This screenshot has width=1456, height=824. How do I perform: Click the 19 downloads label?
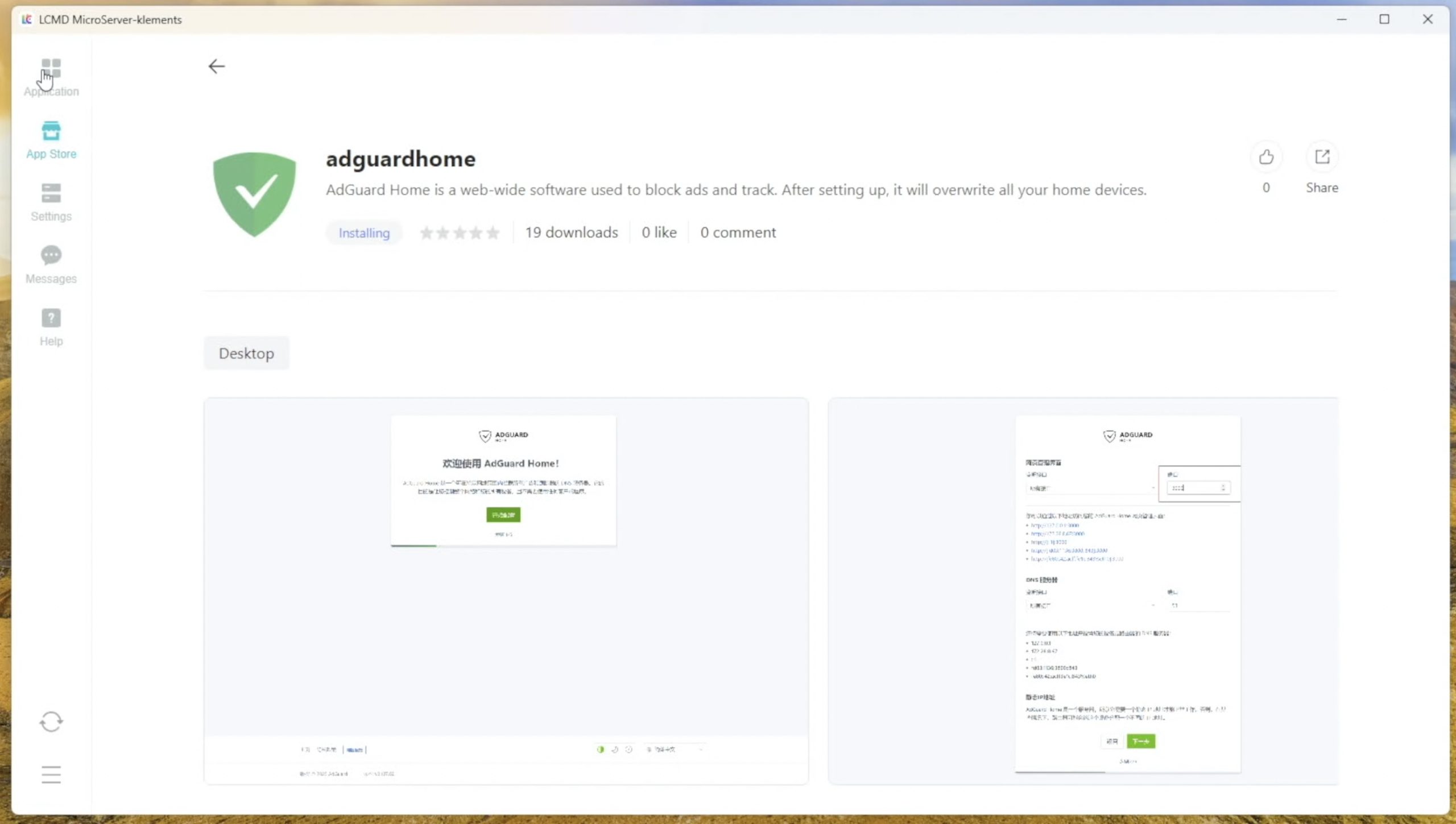point(571,233)
